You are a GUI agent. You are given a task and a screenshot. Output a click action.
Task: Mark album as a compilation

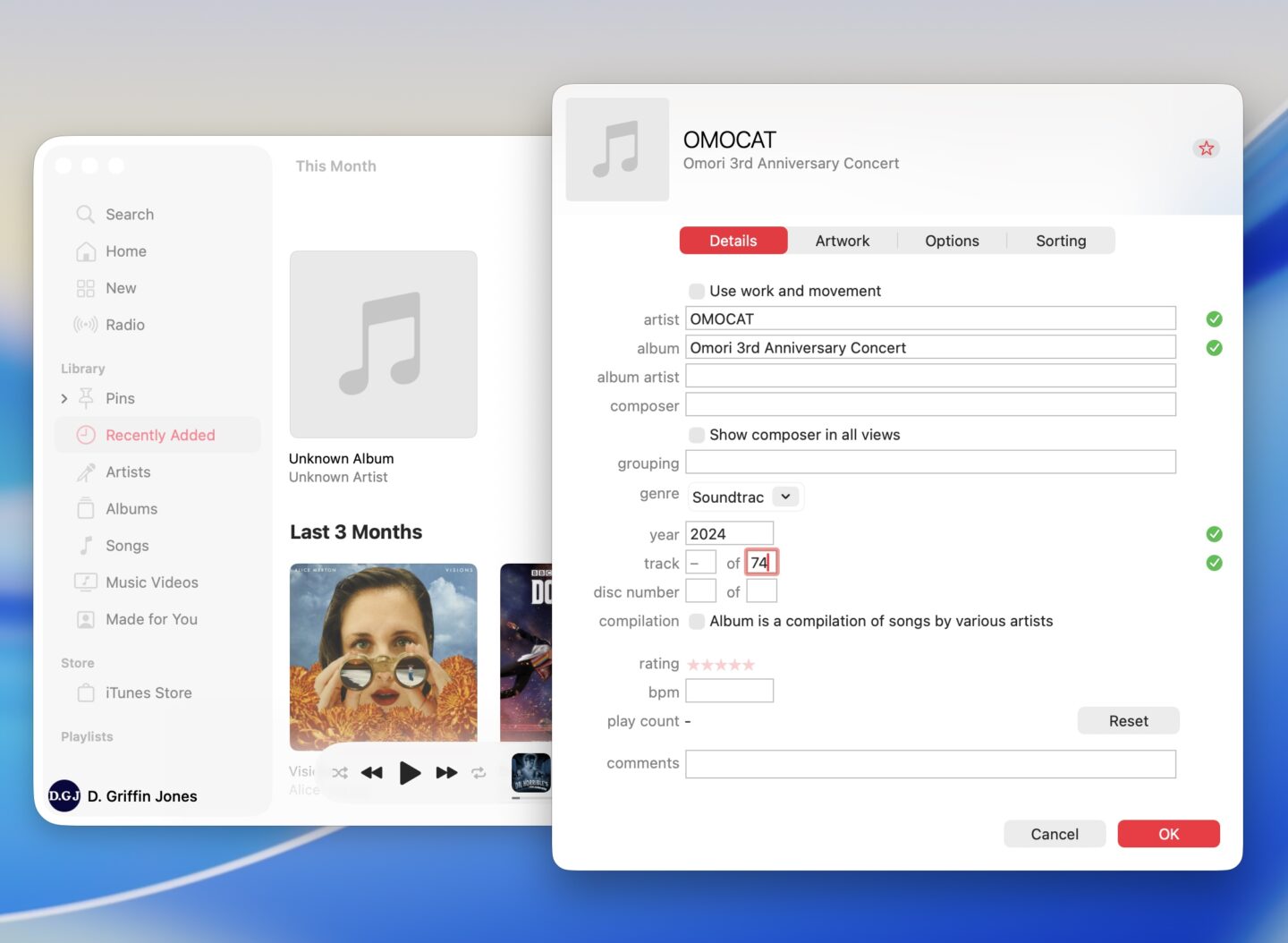[696, 621]
